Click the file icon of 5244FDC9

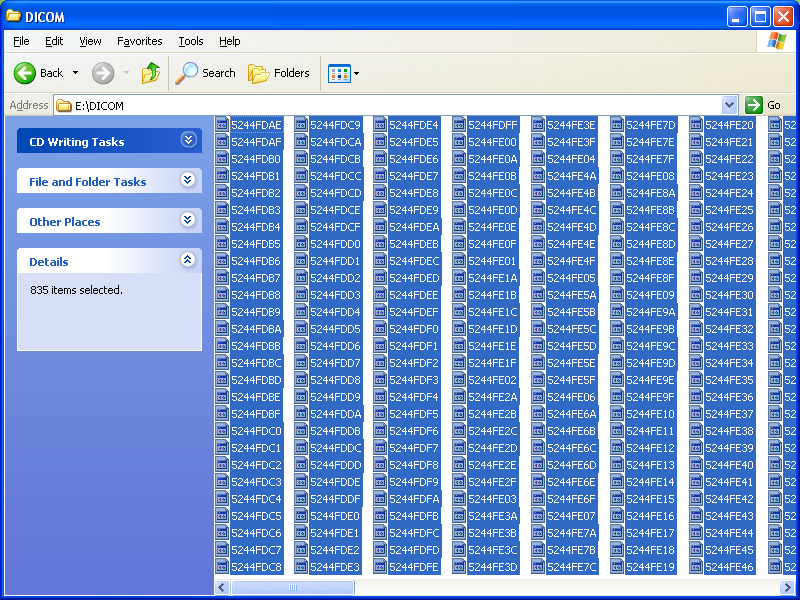click(301, 125)
